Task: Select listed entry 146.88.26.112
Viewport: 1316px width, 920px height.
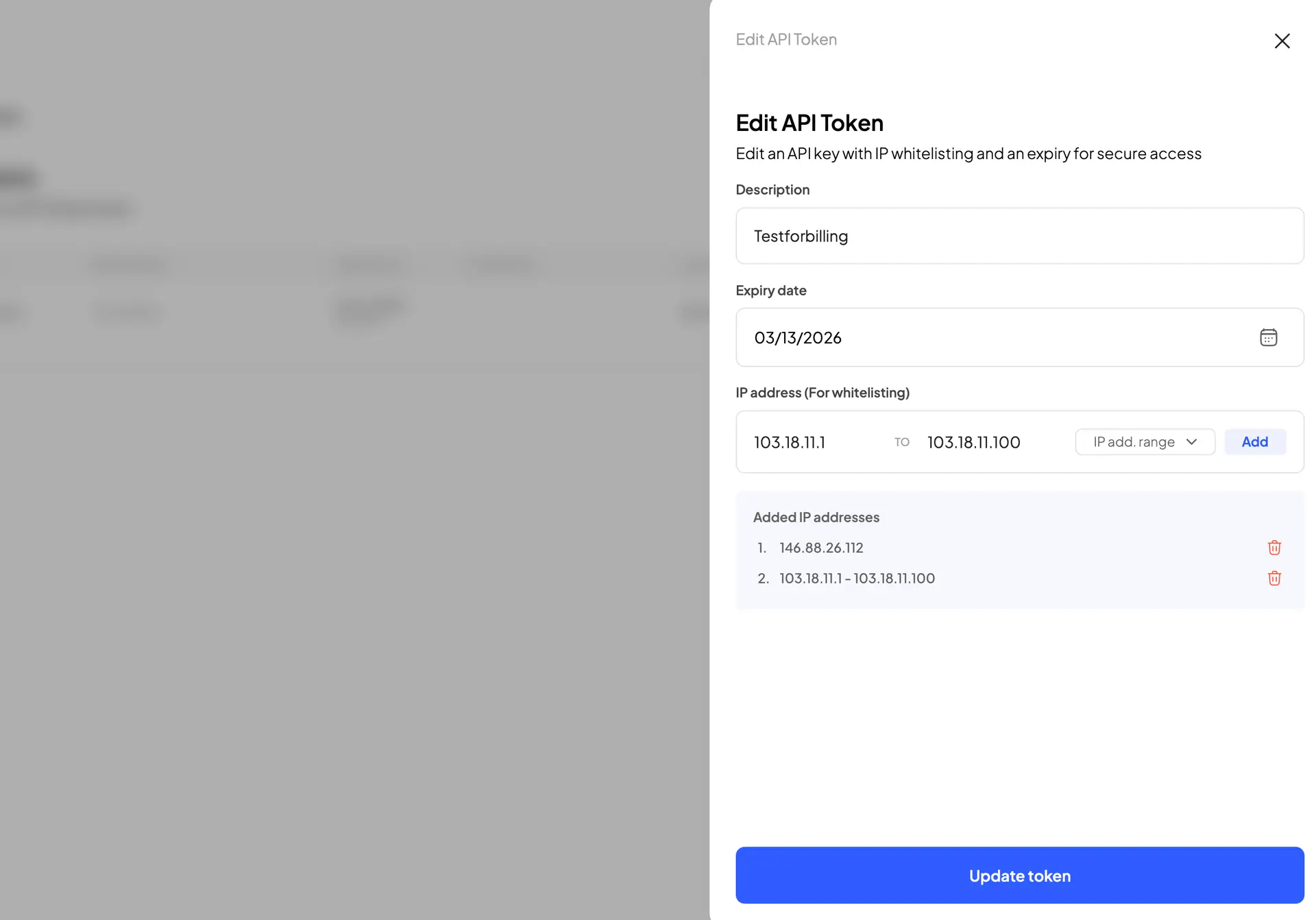Action: pyautogui.click(x=821, y=547)
